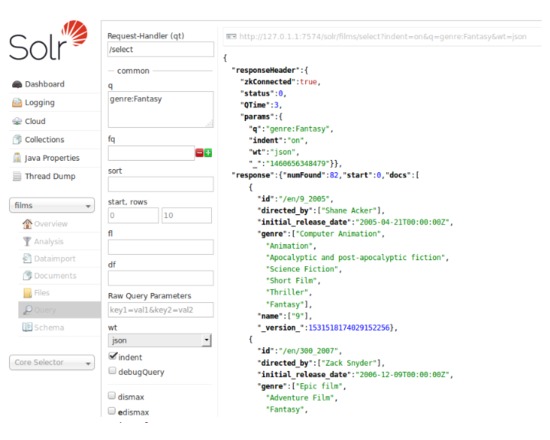Click the Schema icon
Screen dimensions: 550x440
[27, 327]
